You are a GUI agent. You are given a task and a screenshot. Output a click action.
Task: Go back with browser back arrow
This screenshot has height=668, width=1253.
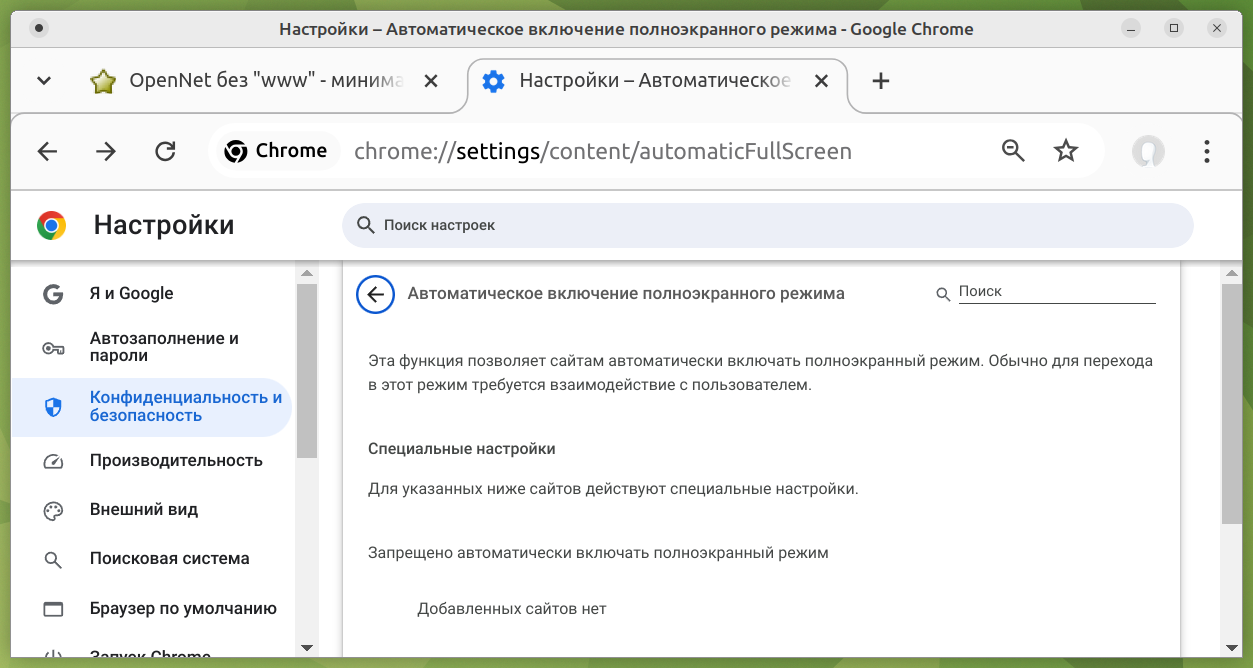click(47, 151)
